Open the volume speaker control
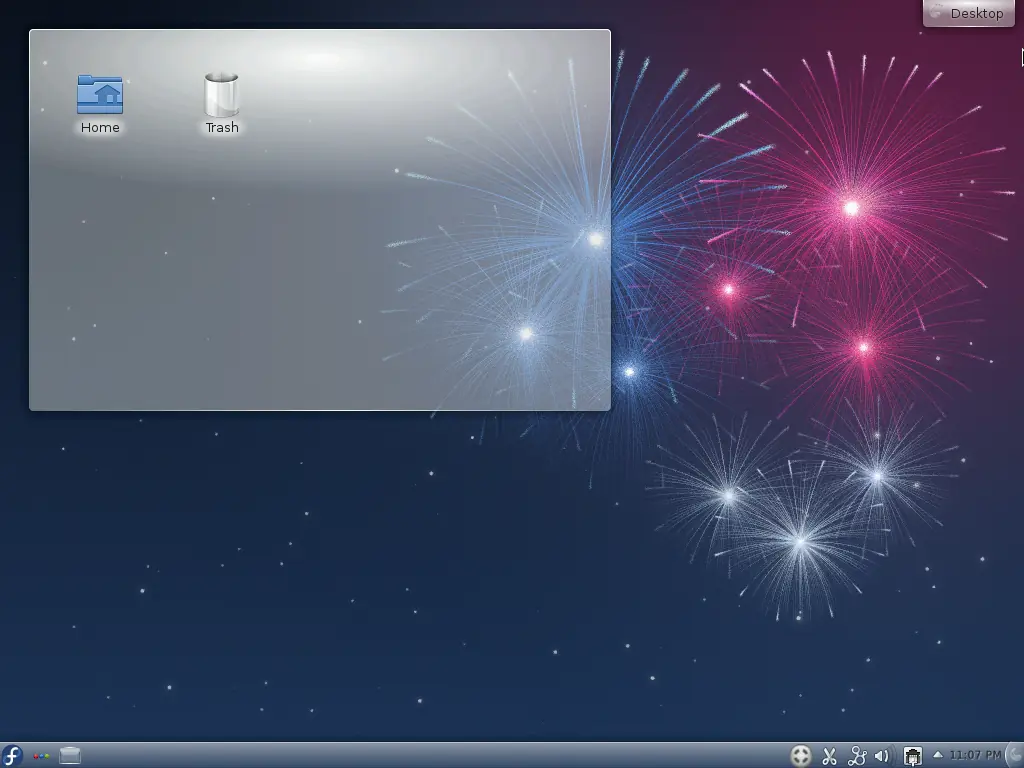This screenshot has width=1024, height=768. [x=883, y=756]
